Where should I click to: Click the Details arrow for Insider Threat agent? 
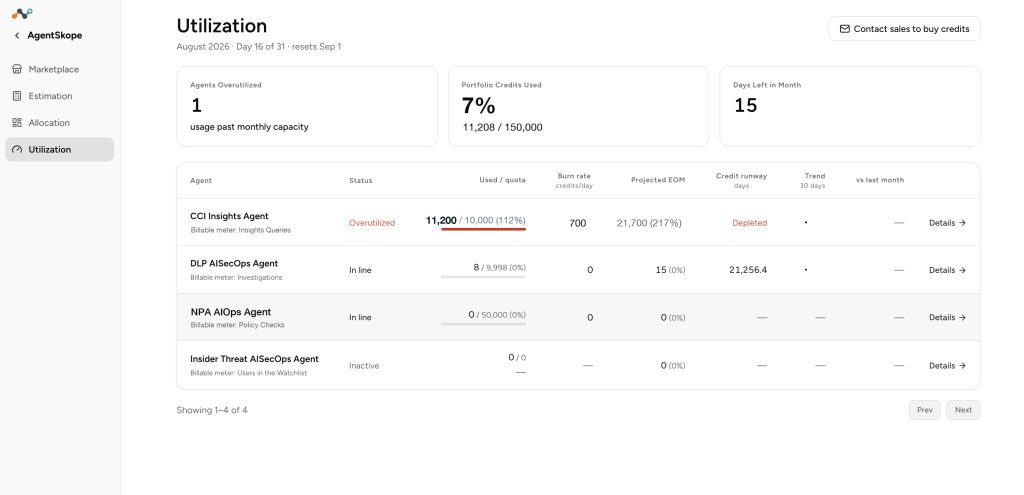[x=962, y=366]
